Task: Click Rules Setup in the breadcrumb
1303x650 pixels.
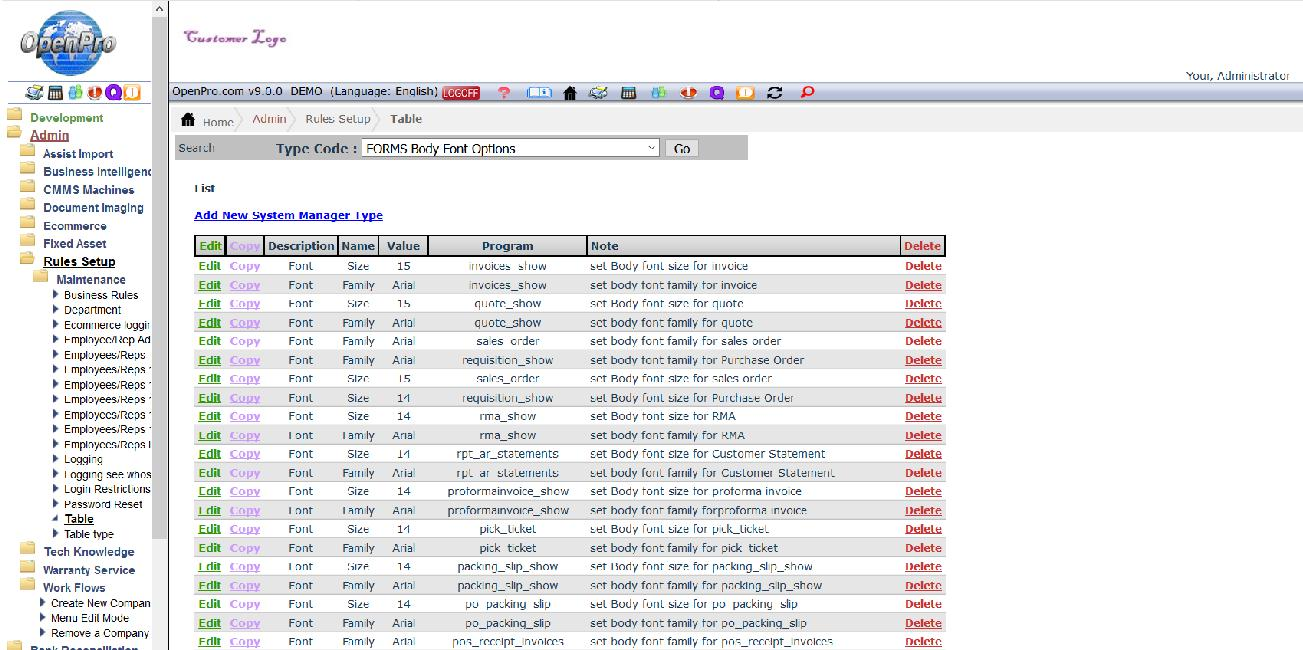Action: pyautogui.click(x=338, y=119)
